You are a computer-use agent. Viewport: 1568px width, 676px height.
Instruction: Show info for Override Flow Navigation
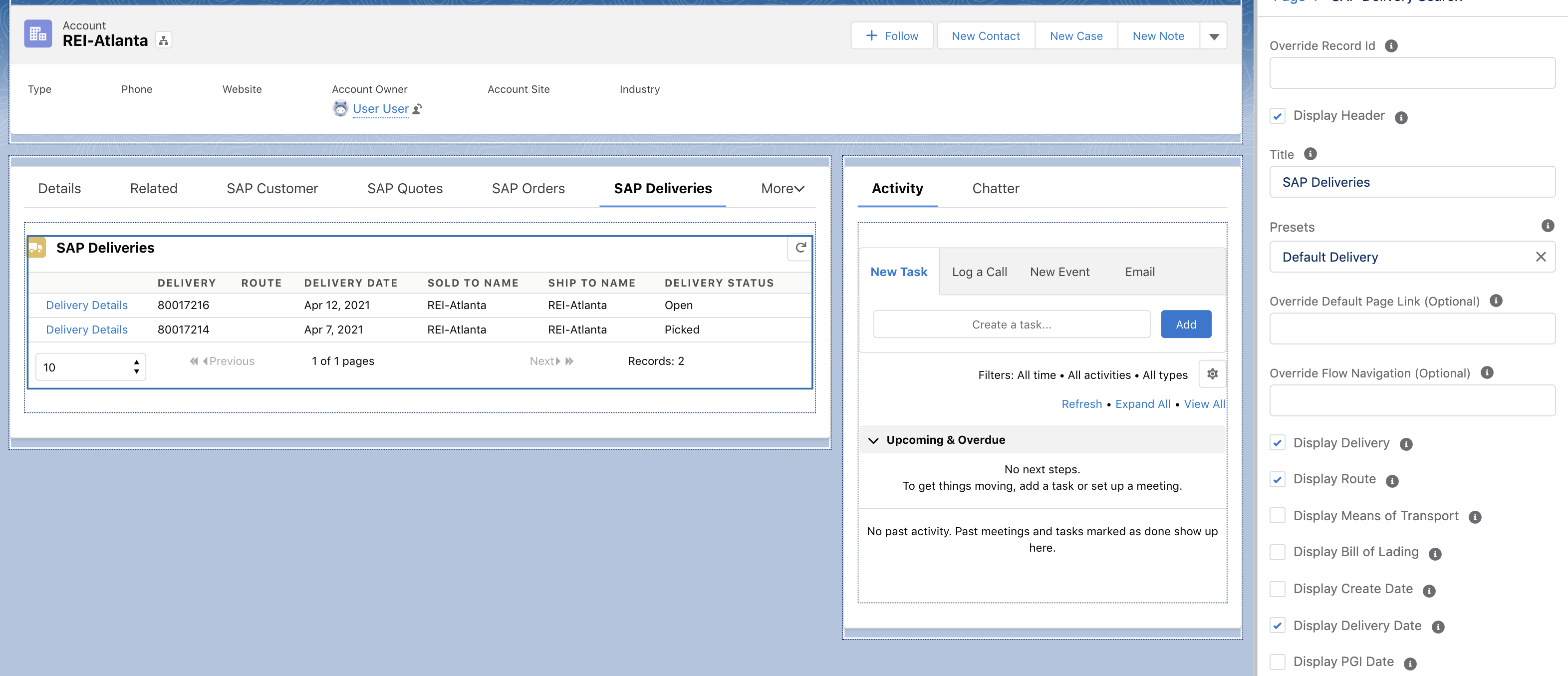1487,372
